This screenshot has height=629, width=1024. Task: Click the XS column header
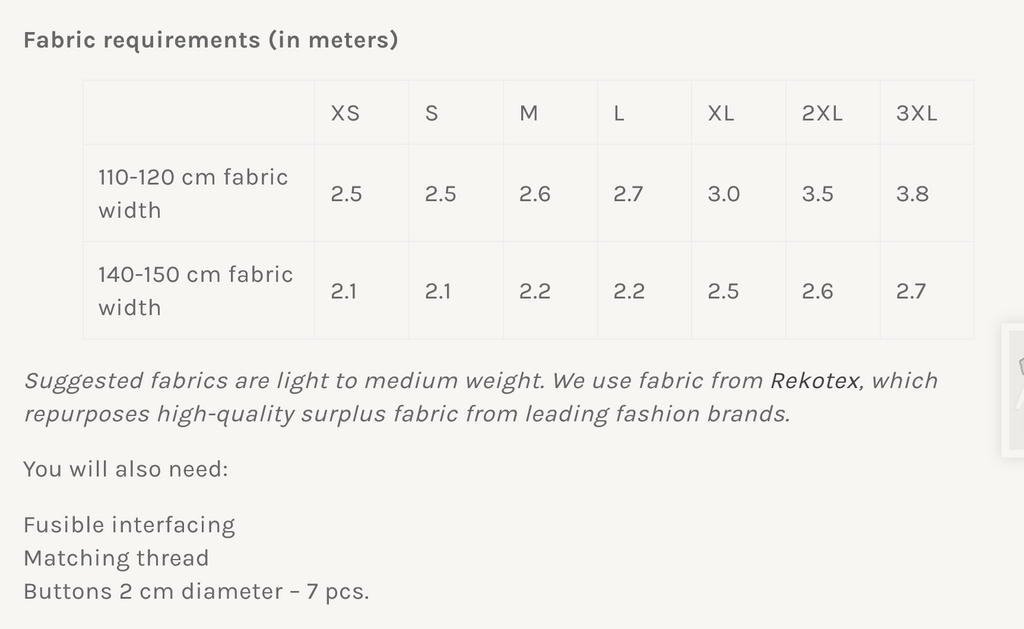tap(345, 113)
